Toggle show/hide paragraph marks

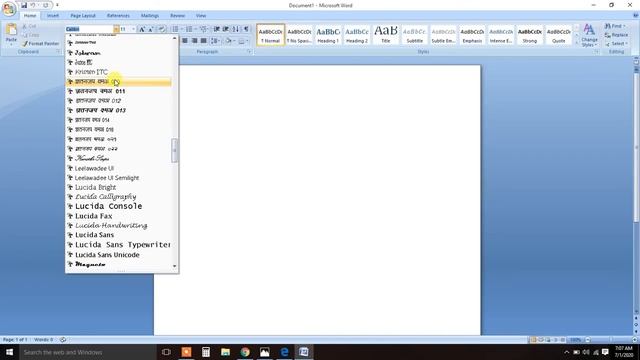point(246,29)
